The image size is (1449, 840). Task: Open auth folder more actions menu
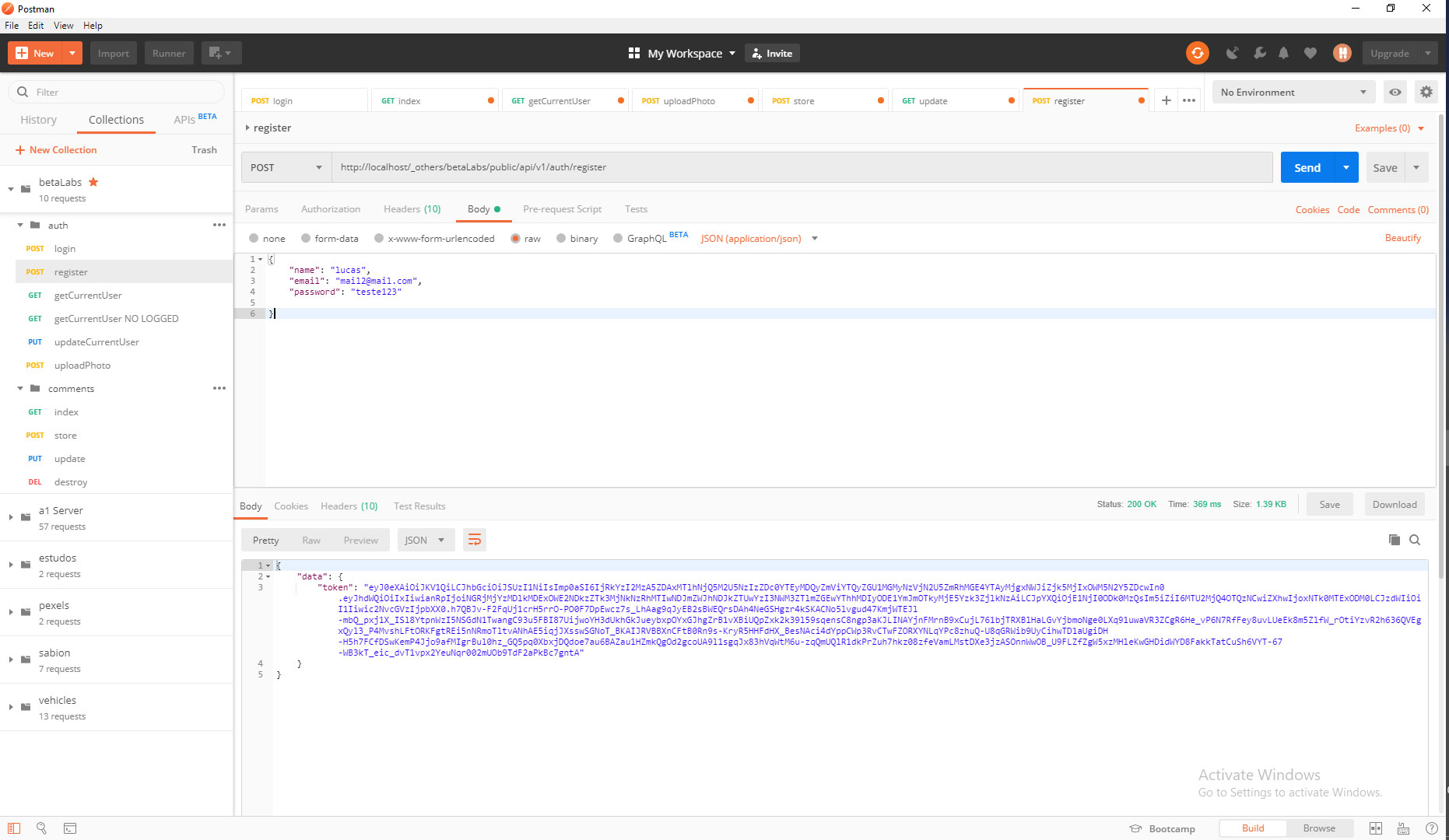pos(219,225)
